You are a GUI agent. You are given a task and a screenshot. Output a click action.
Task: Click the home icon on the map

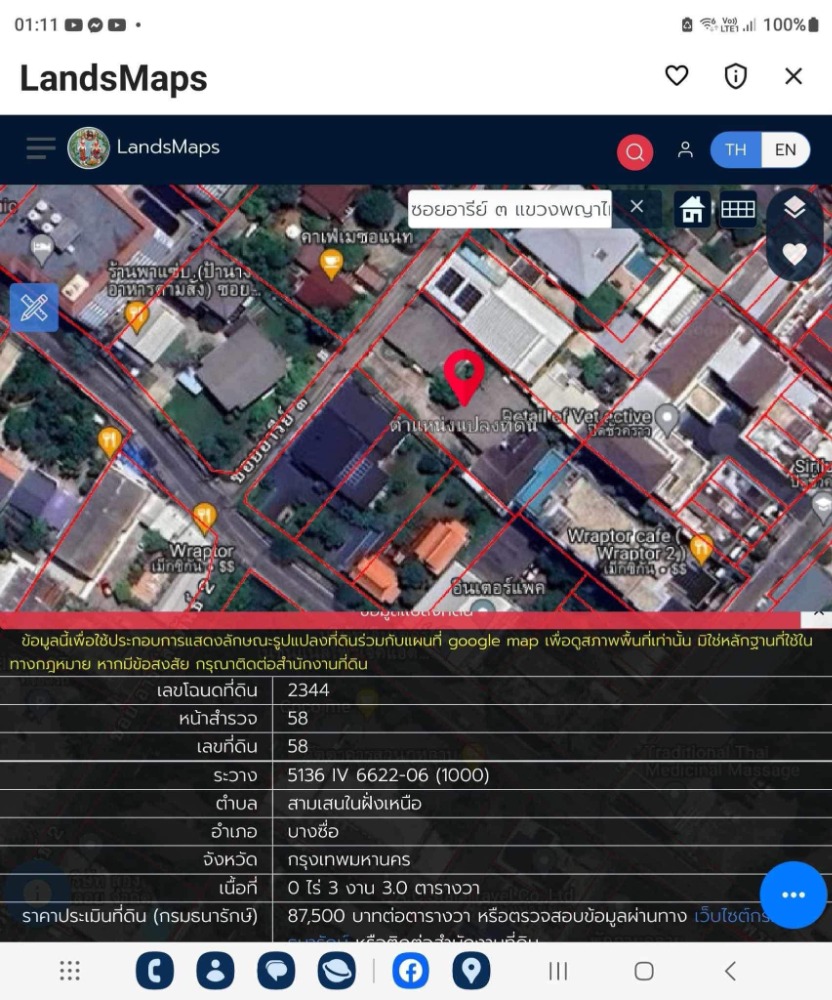[692, 209]
